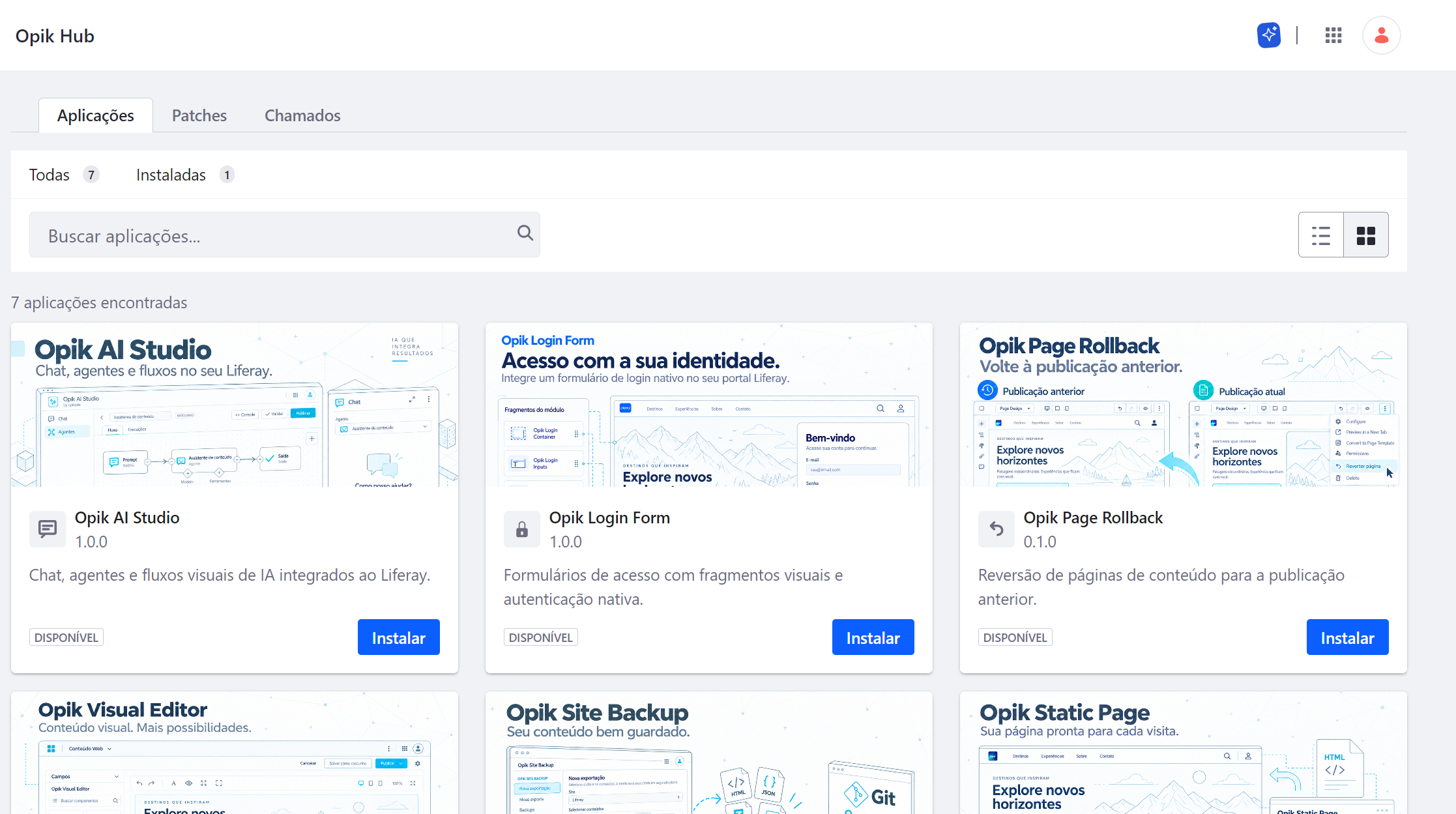This screenshot has height=814, width=1456.
Task: Filter by Instaladas applications
Action: coord(185,175)
